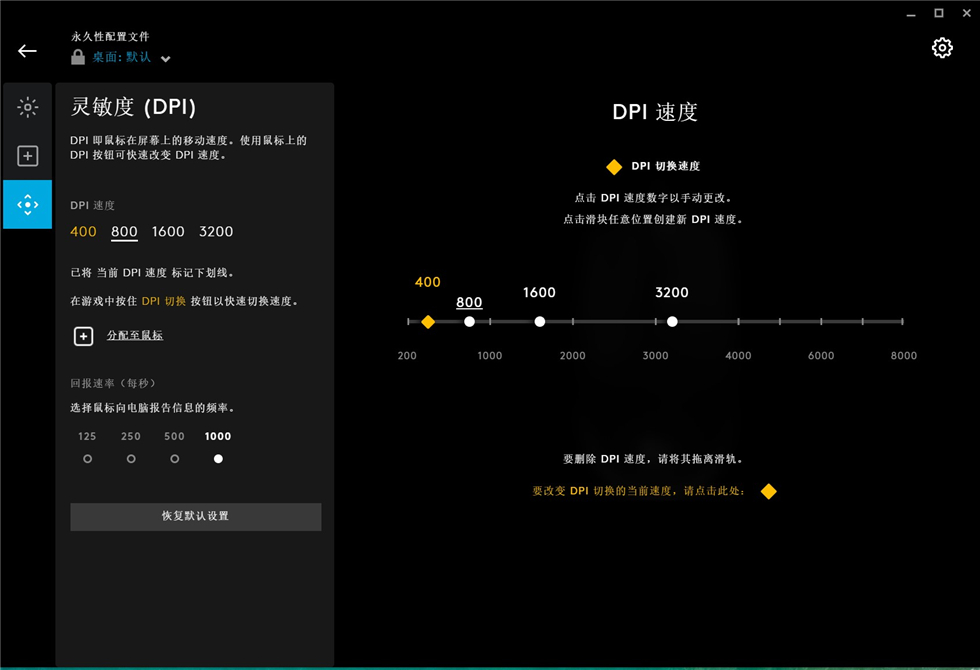The width and height of the screenshot is (980, 670).
Task: Expand the 默认 desktop profile dropdown
Action: point(164,57)
